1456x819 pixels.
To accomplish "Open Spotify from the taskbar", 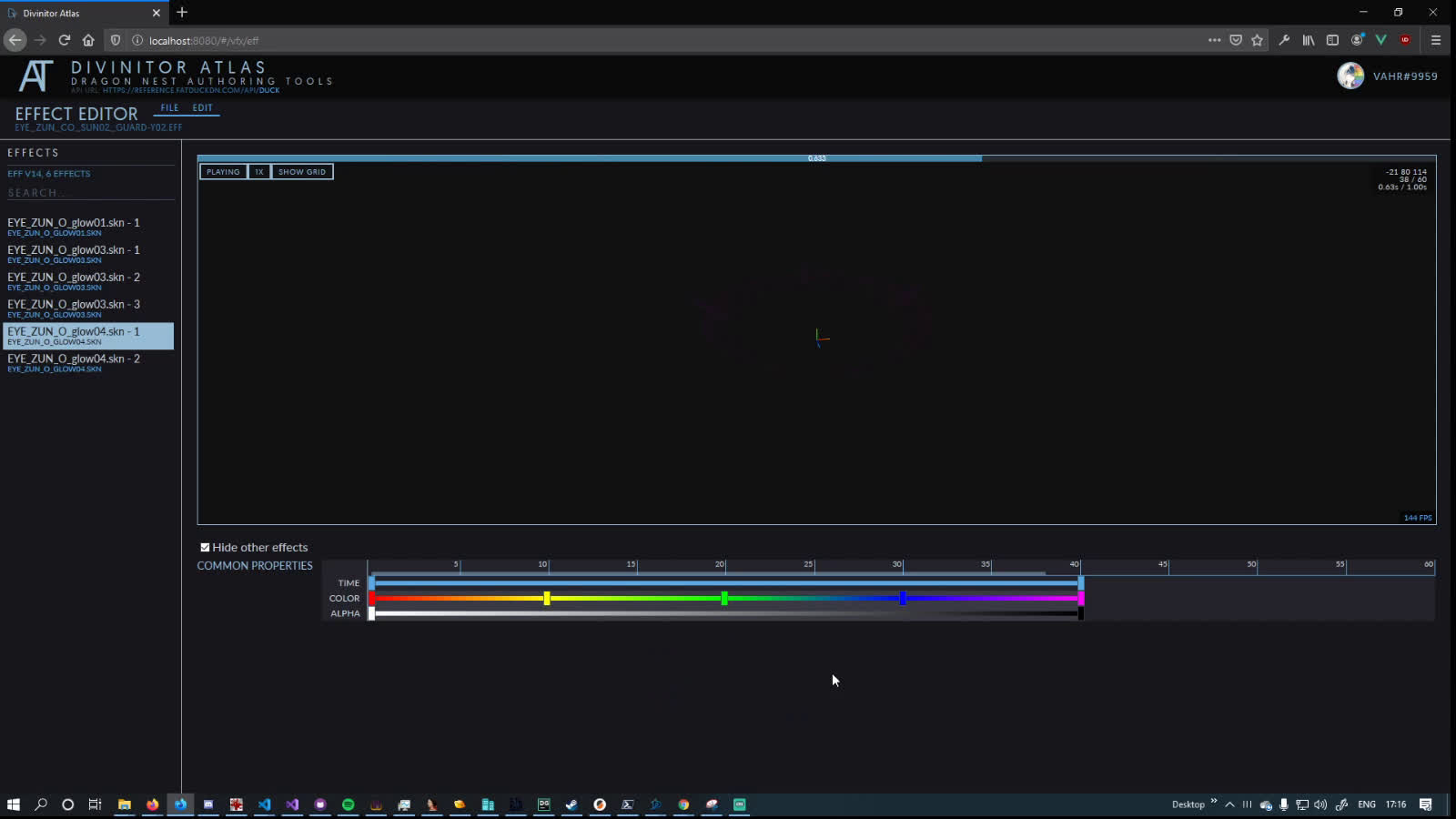I will tap(348, 804).
